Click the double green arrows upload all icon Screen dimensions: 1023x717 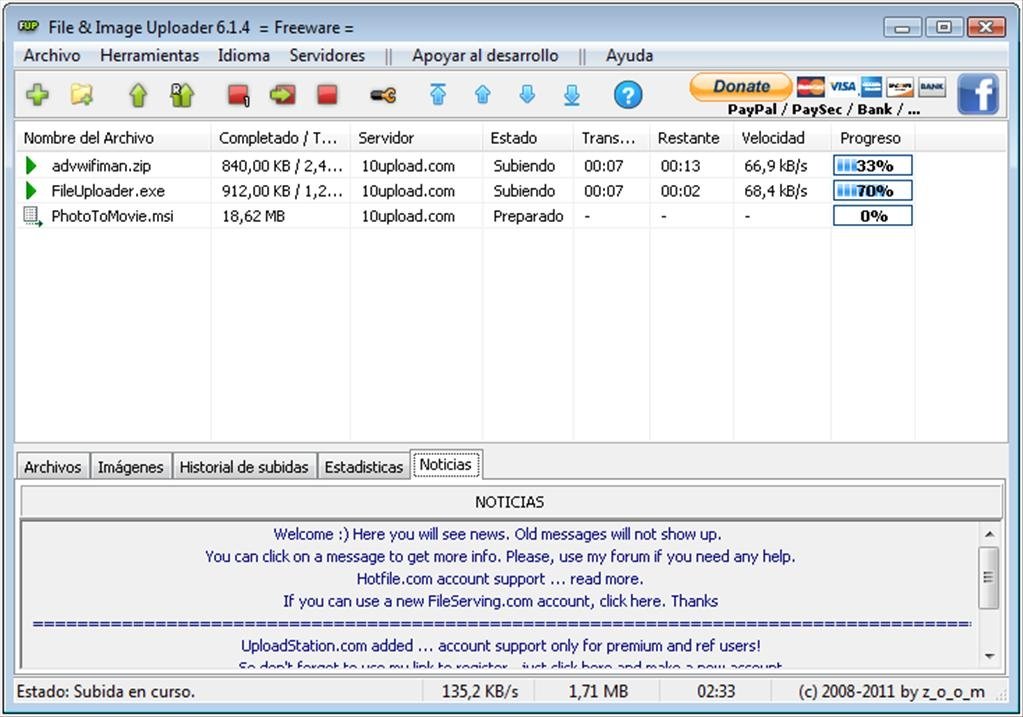182,95
